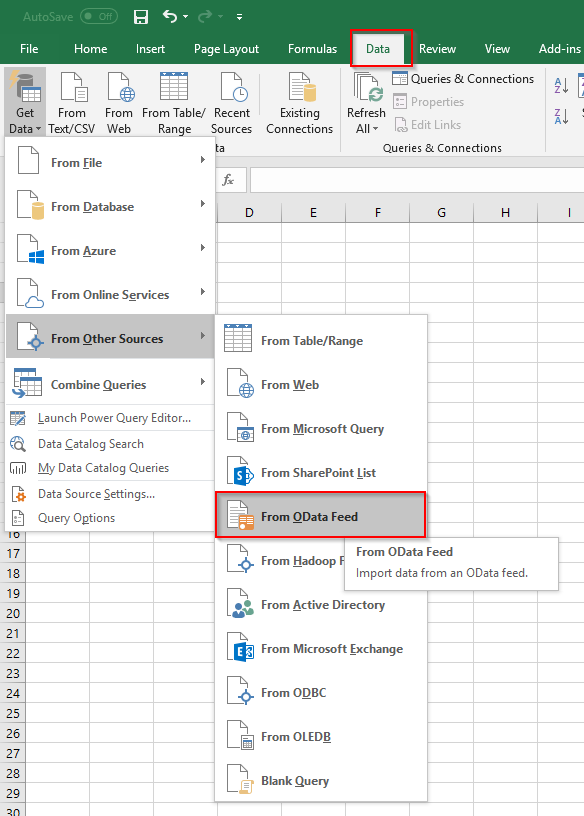Launch Power Query Editor
584x816 pixels.
pyautogui.click(x=110, y=418)
